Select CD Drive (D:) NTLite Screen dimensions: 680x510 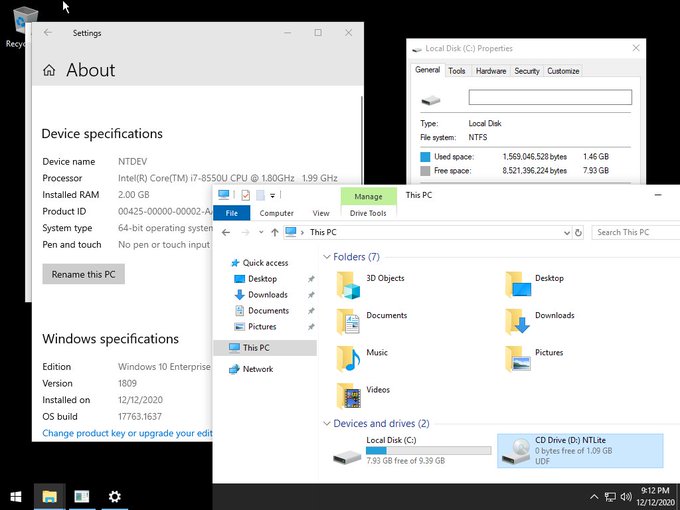coord(580,451)
